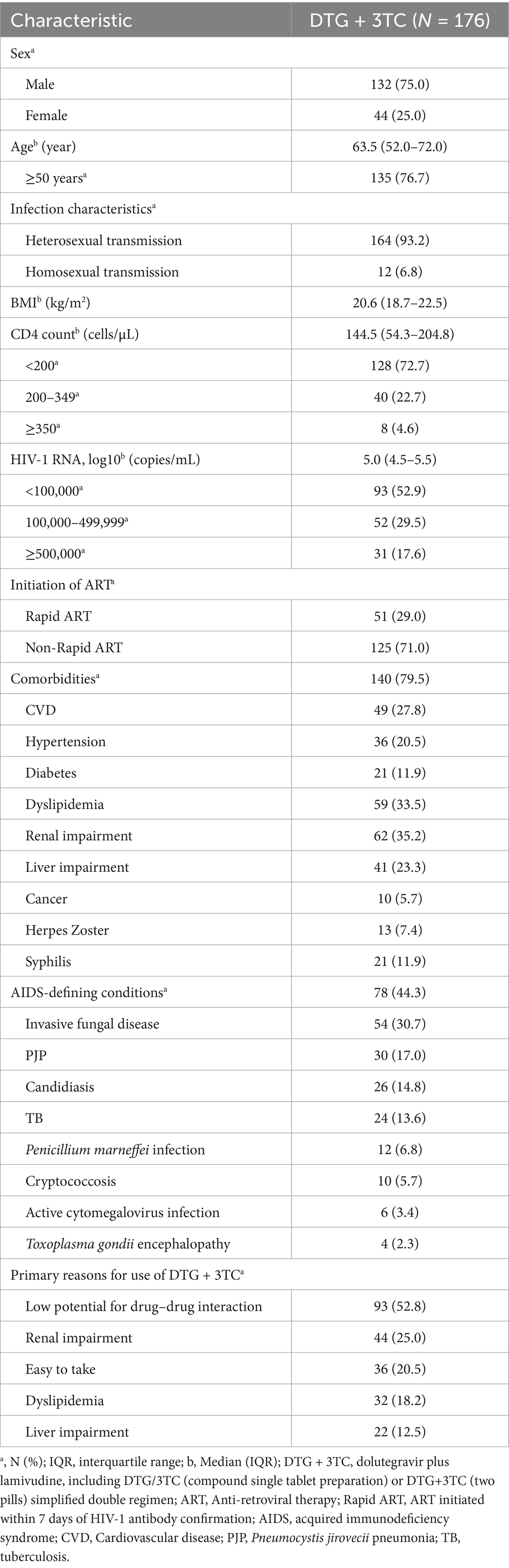Screen dimensions: 509x1568
Task: Click the DTG + 3TC column header
Action: coord(400,21)
